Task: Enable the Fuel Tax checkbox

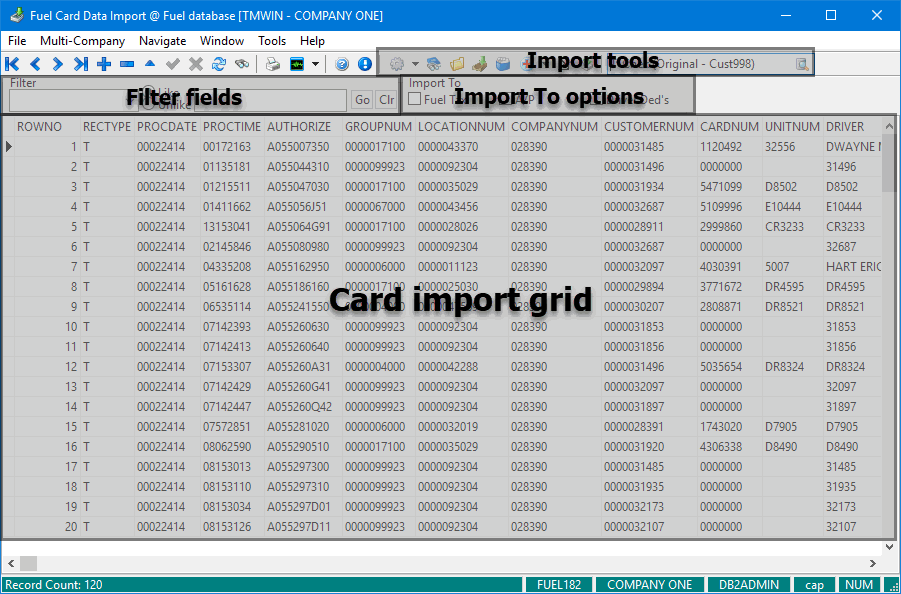Action: click(415, 100)
